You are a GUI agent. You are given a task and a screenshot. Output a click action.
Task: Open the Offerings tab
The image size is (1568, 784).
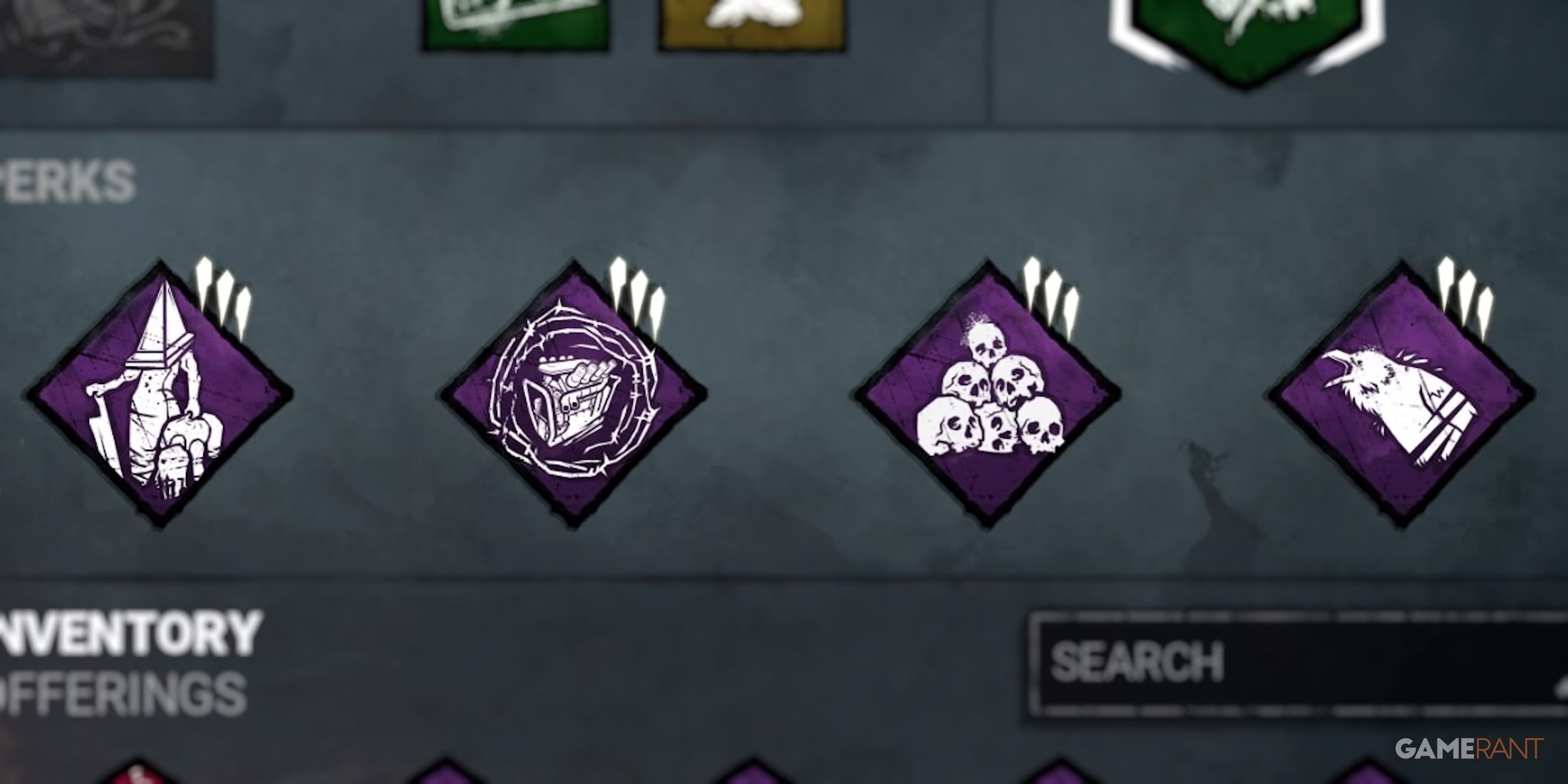coord(123,693)
